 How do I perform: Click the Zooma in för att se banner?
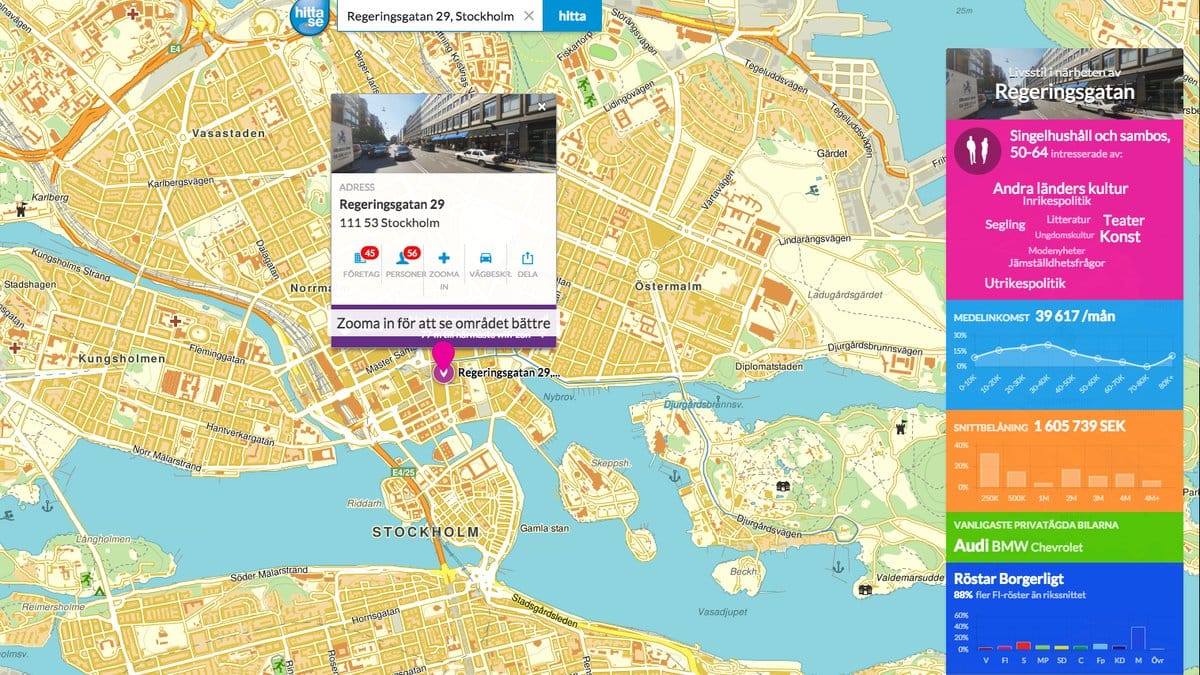[x=443, y=324]
